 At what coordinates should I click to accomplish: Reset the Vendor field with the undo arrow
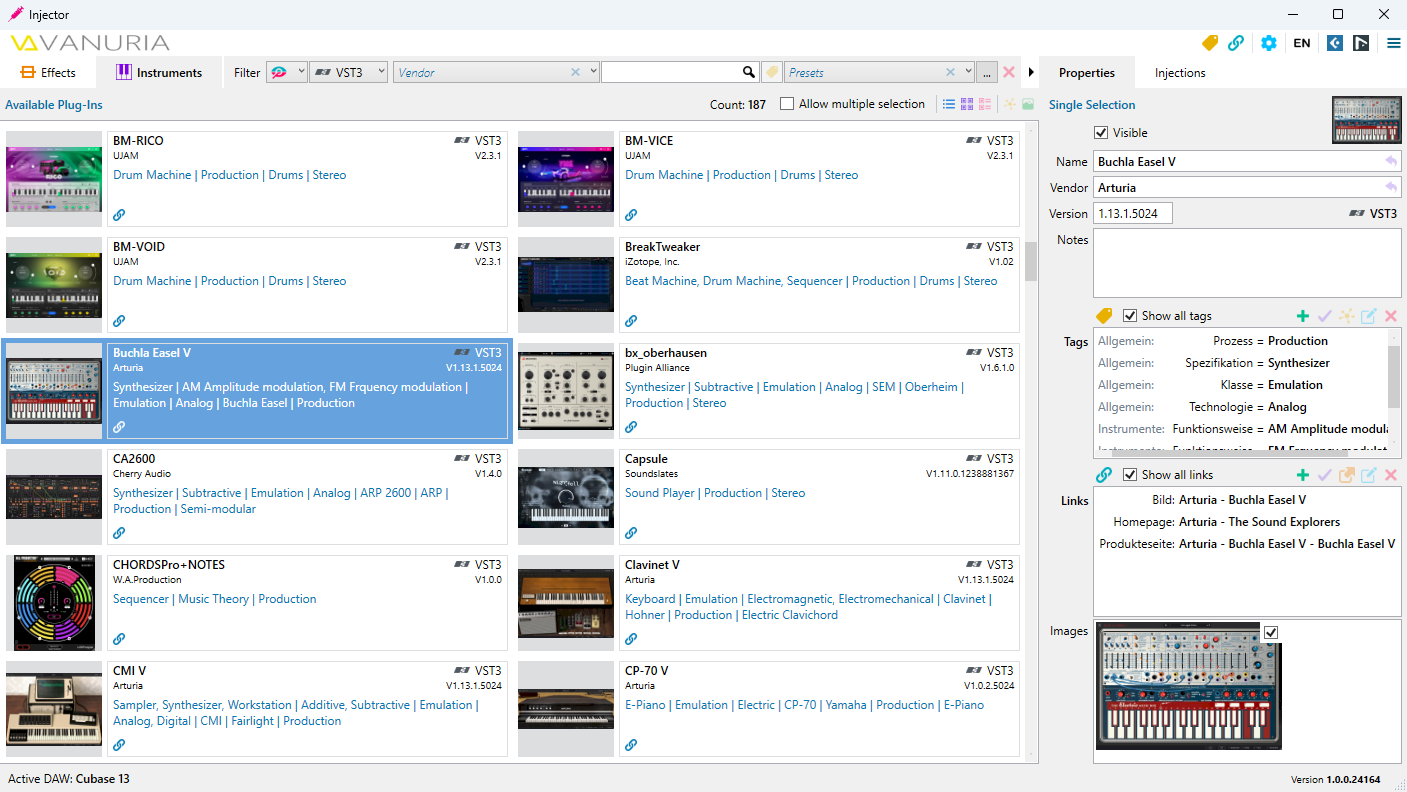[x=1390, y=187]
